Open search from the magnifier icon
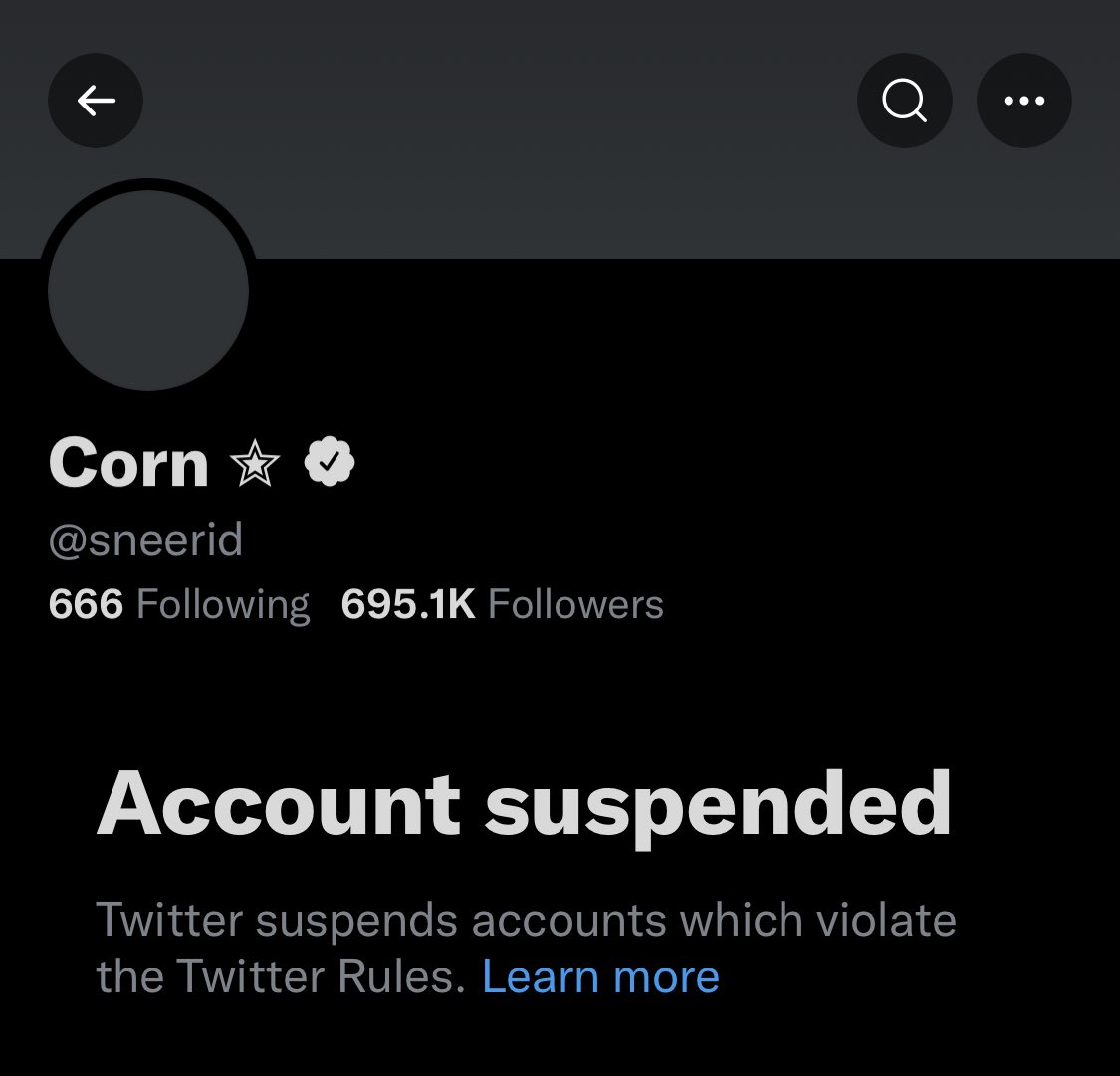The image size is (1120, 1076). point(904,101)
